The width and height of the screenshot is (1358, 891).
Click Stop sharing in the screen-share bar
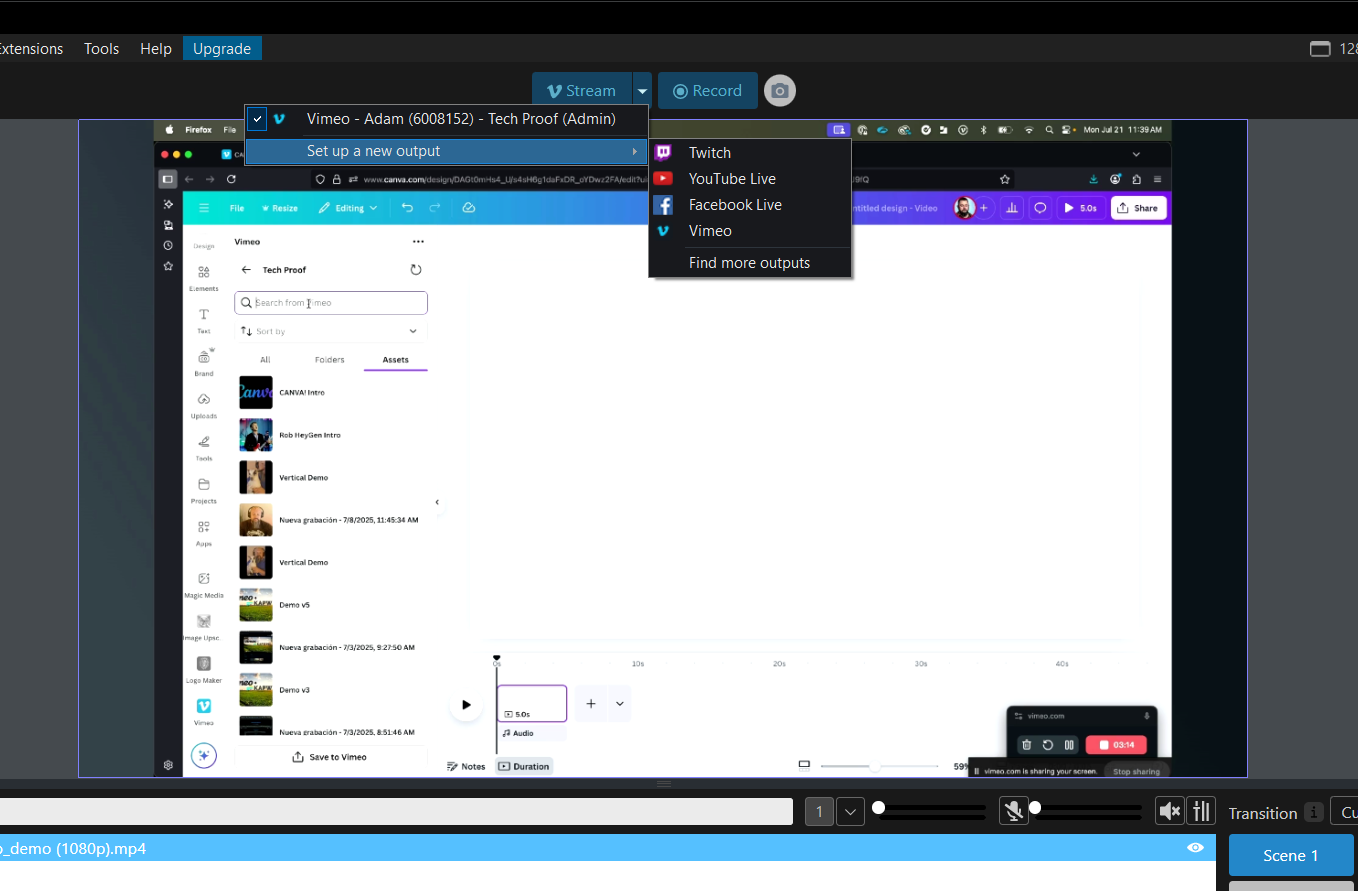[1136, 771]
